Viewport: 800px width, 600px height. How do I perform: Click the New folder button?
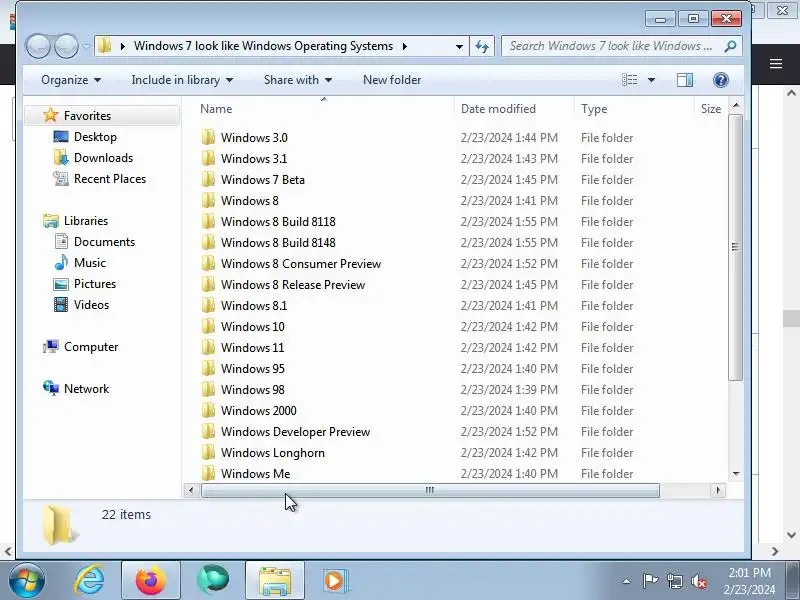(392, 80)
